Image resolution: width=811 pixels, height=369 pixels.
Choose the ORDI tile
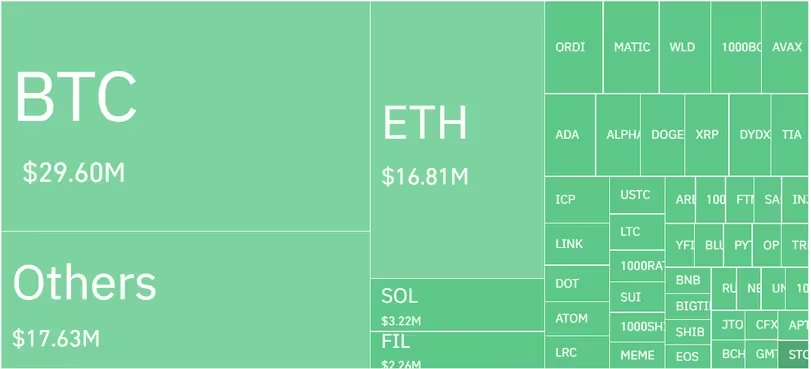(x=573, y=47)
